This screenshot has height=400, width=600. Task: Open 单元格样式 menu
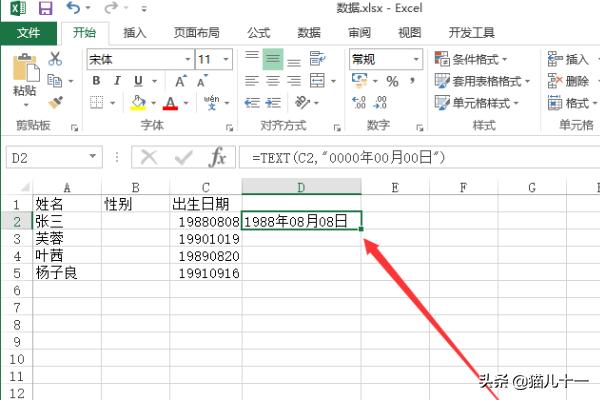pos(477,103)
